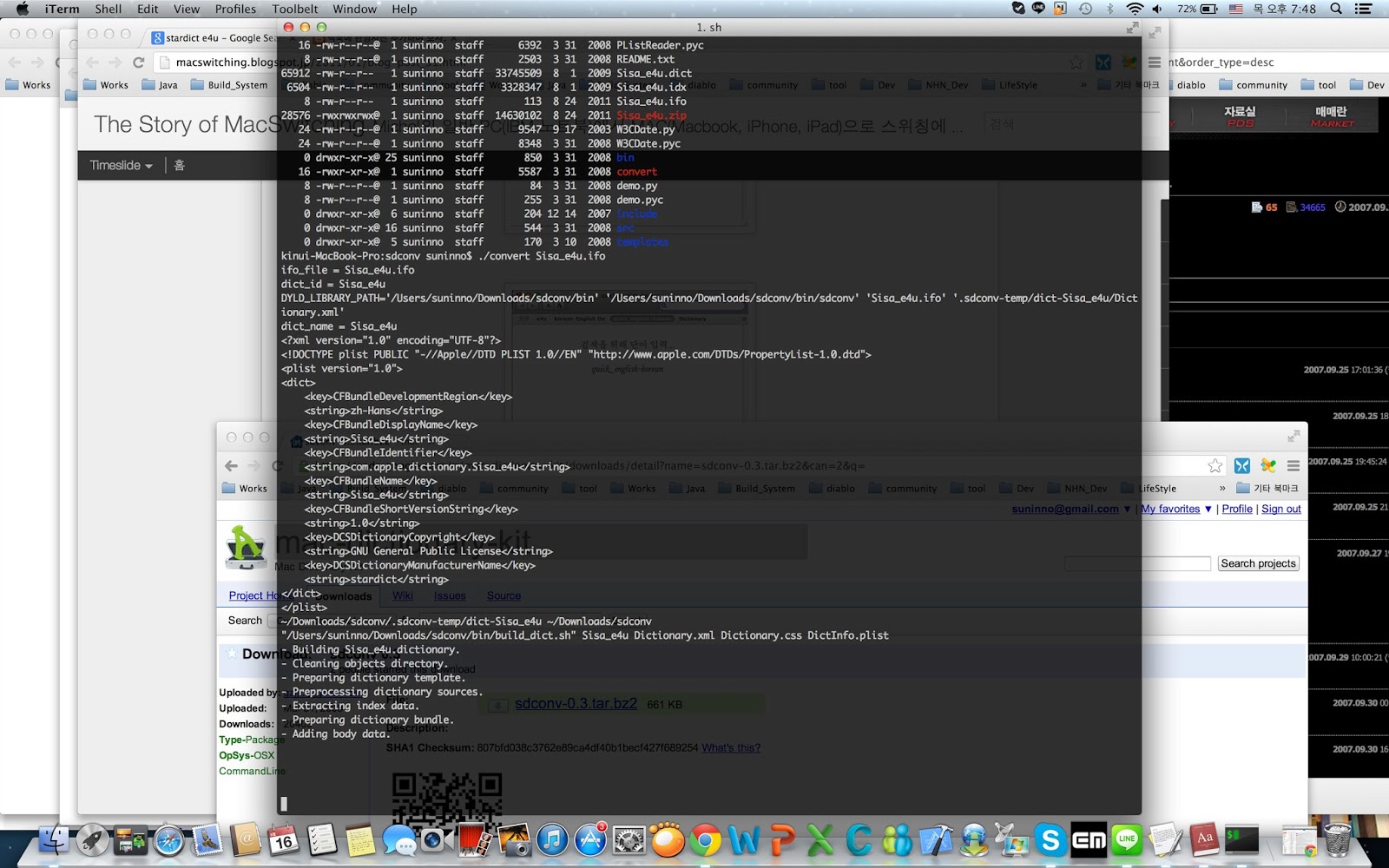Viewport: 1389px width, 868px height.
Task: Go back in sdconv downloads Chrome window
Action: tap(231, 466)
